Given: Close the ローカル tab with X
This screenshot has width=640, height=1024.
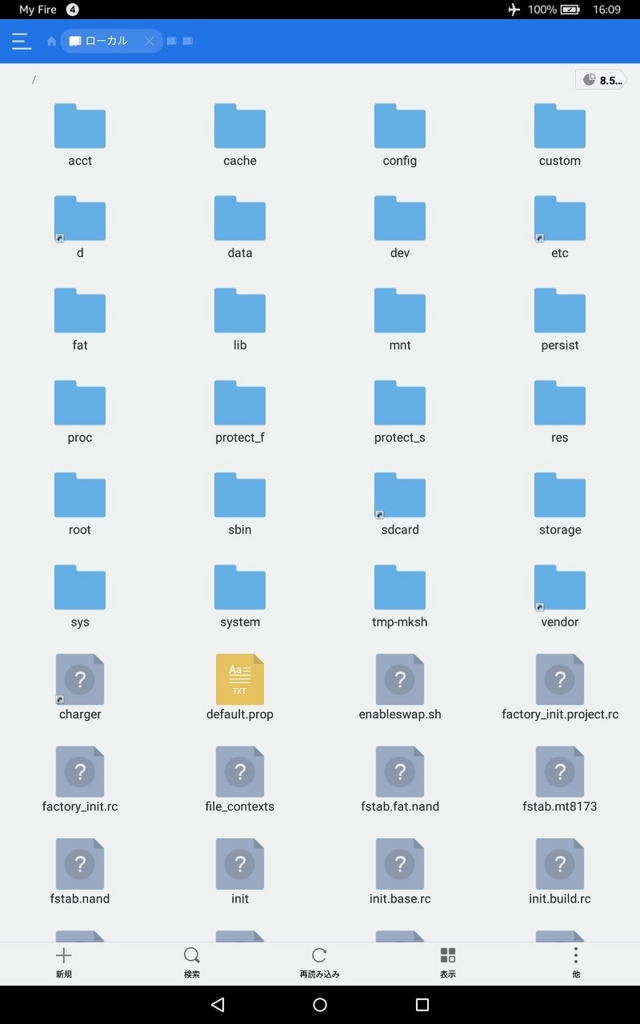Looking at the screenshot, I should [150, 41].
